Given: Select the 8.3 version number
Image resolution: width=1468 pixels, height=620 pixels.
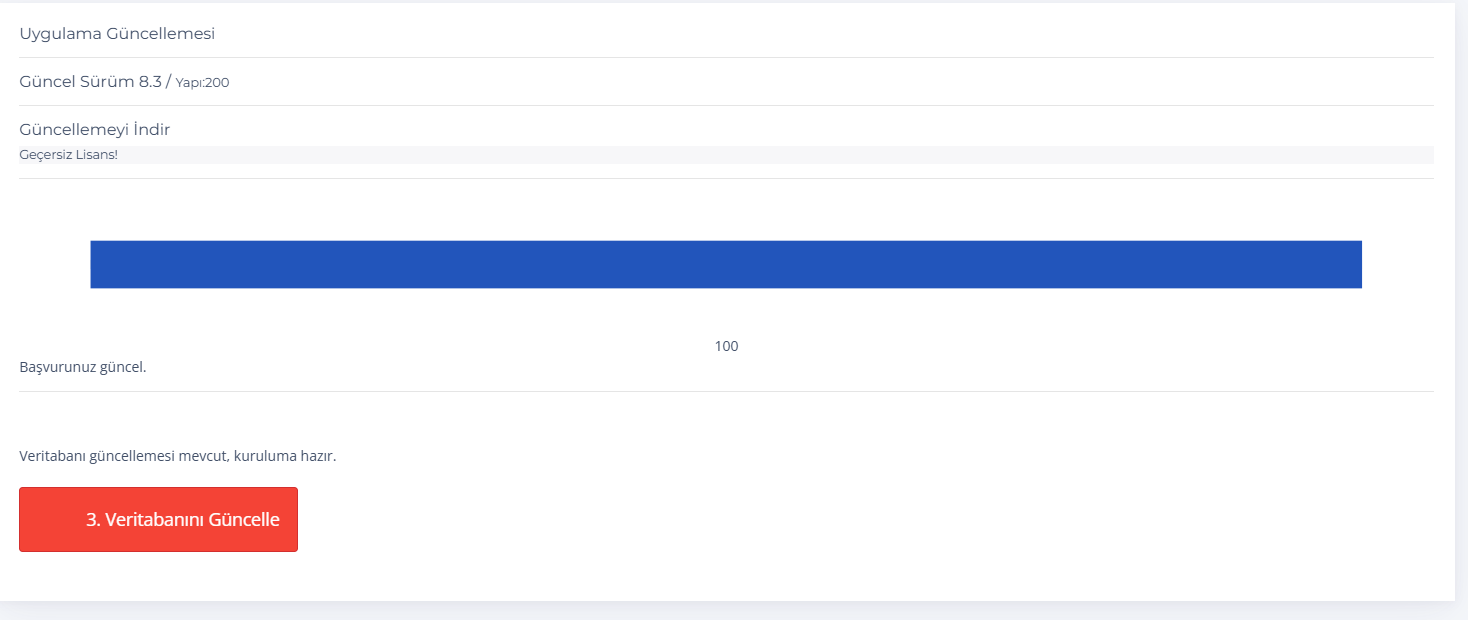Looking at the screenshot, I should (150, 81).
